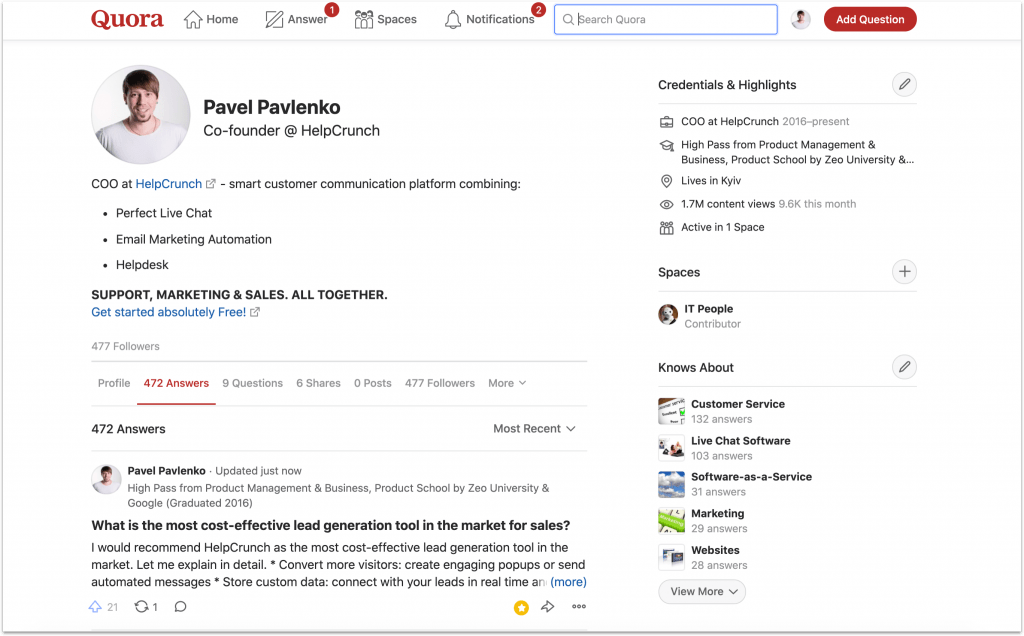Comment on the lead generation answer

tap(181, 607)
